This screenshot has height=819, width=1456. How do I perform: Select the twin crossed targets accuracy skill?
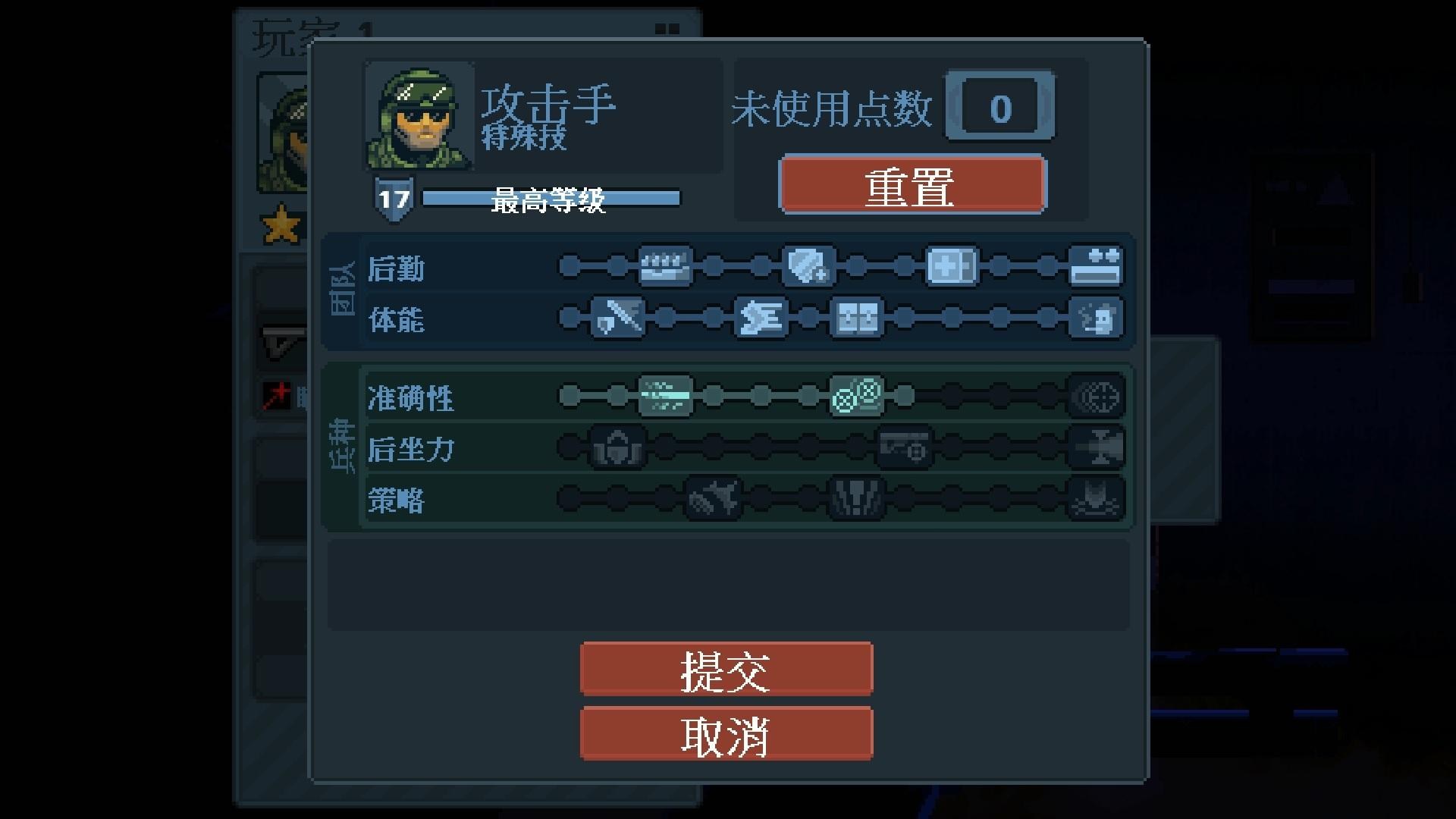(x=857, y=396)
